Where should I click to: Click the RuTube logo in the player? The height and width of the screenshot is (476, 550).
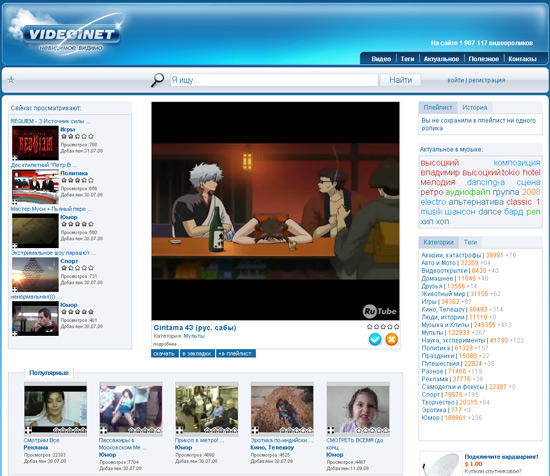point(380,311)
